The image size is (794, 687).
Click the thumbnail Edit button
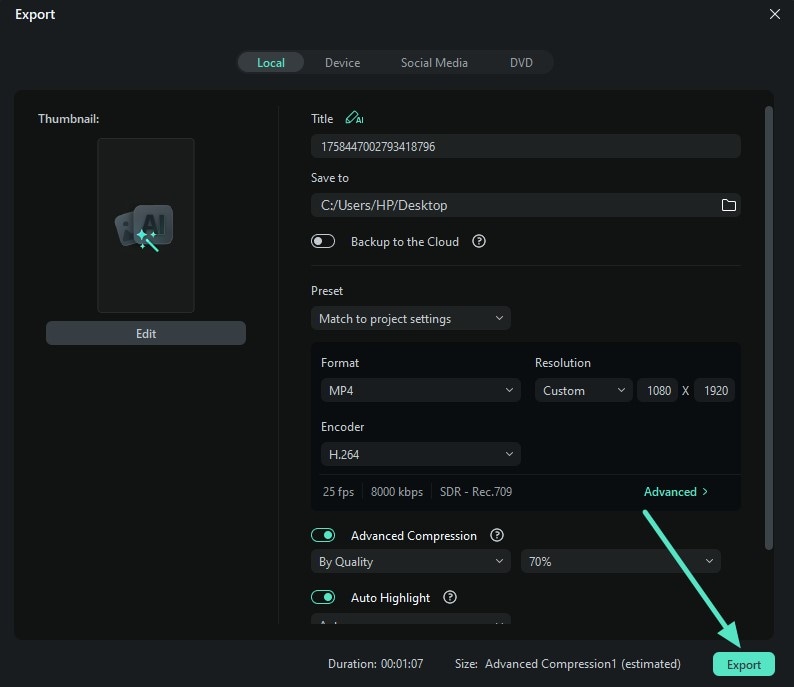(146, 333)
